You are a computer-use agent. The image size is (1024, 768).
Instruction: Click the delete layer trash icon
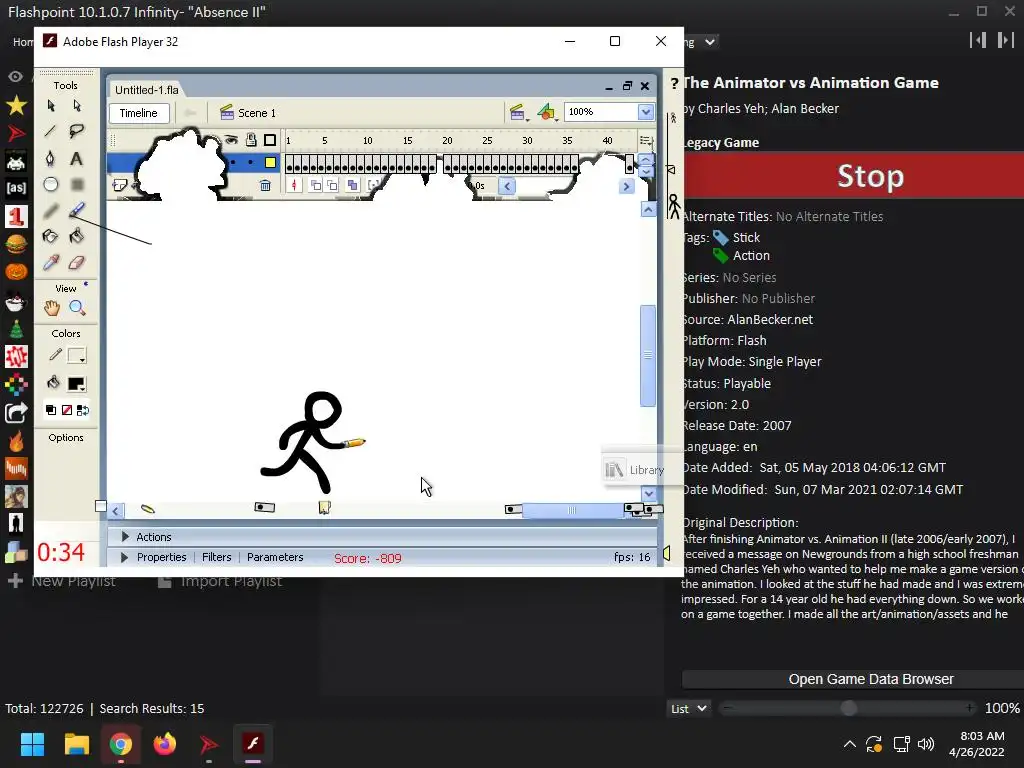[x=265, y=185]
